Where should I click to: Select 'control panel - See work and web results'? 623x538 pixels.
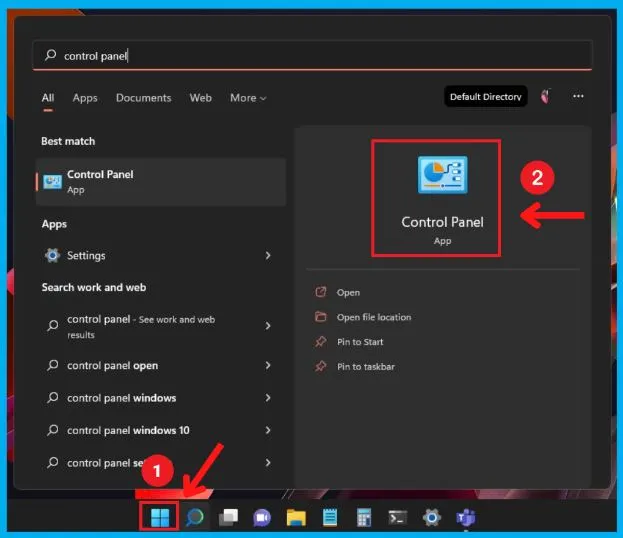[159, 327]
